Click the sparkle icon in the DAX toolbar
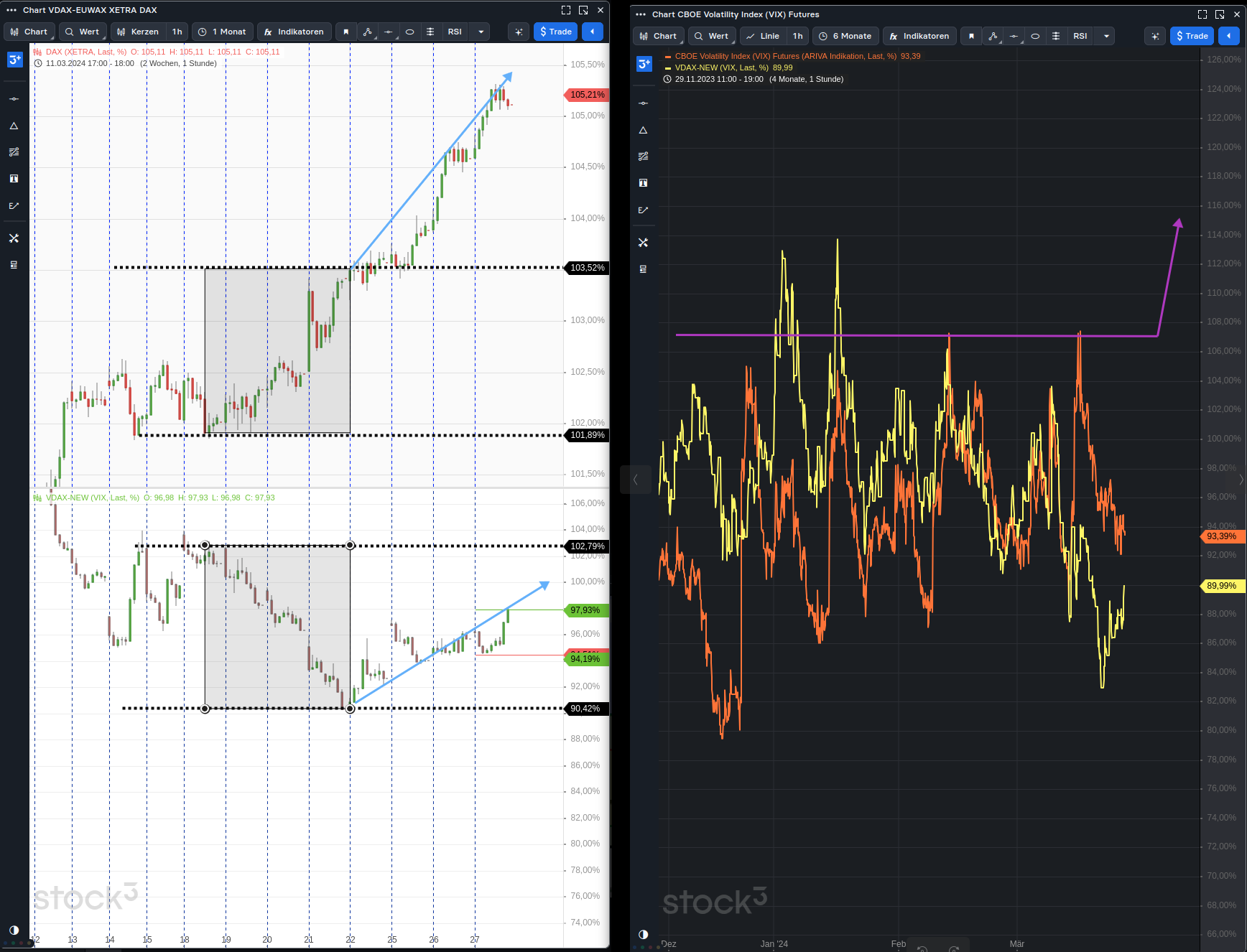 (519, 32)
